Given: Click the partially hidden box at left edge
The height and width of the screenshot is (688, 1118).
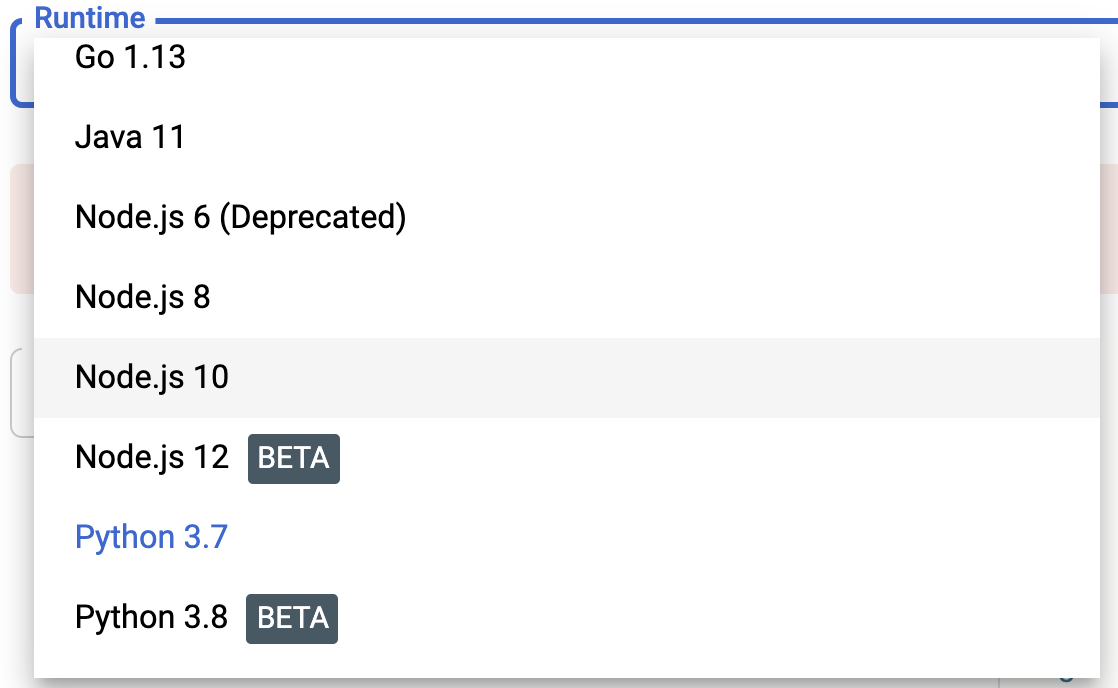Looking at the screenshot, I should click(22, 393).
